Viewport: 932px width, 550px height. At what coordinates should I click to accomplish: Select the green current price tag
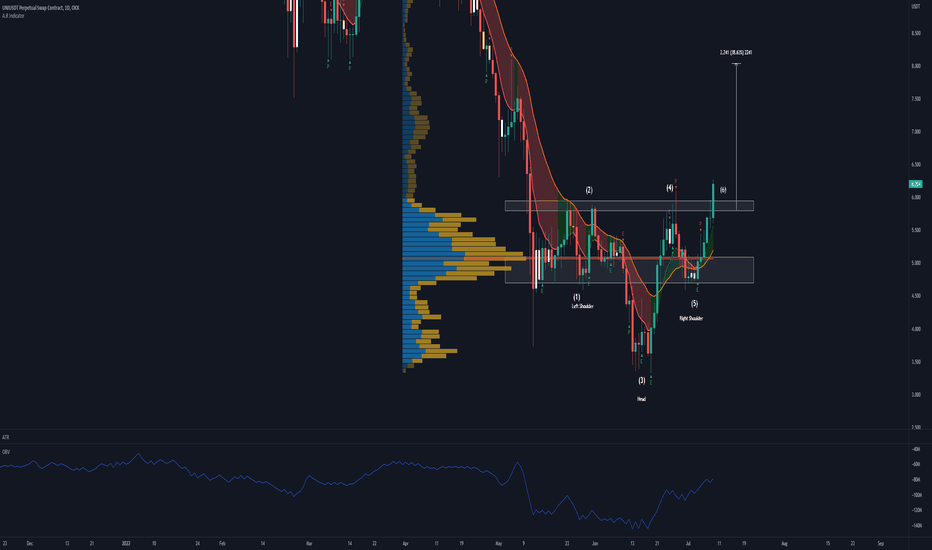click(915, 184)
